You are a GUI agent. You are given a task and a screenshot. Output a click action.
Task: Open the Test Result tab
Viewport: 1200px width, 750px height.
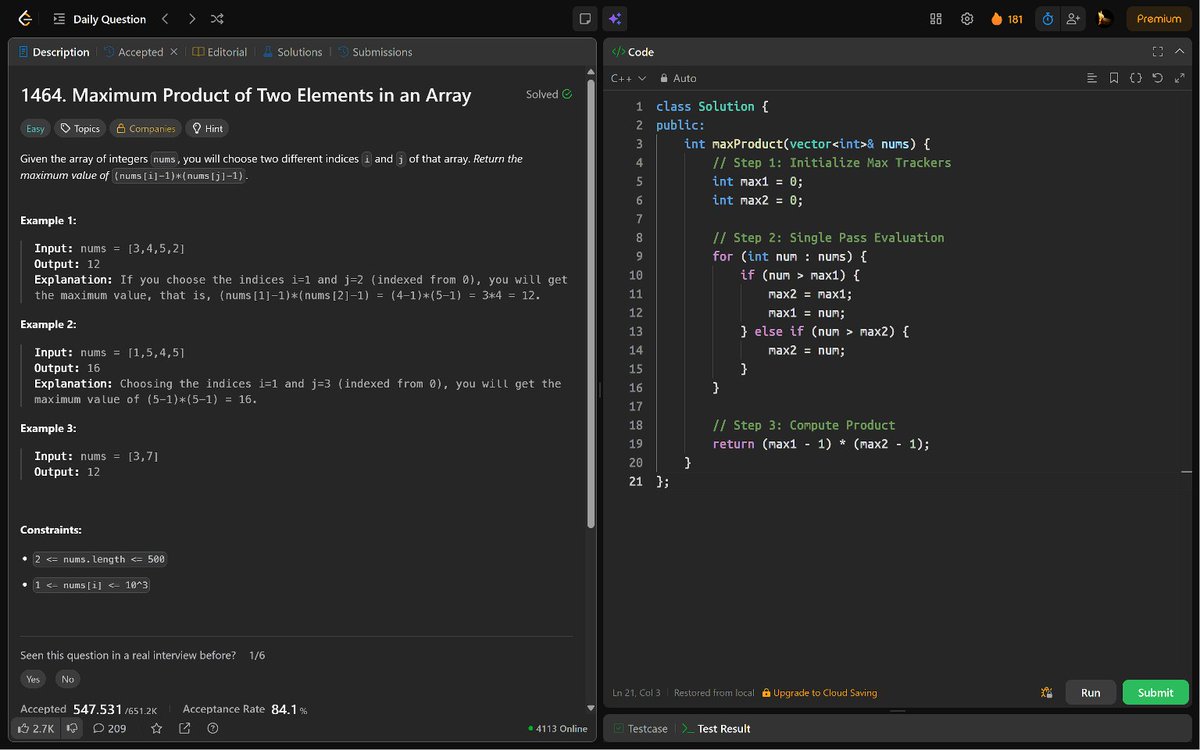click(x=716, y=729)
